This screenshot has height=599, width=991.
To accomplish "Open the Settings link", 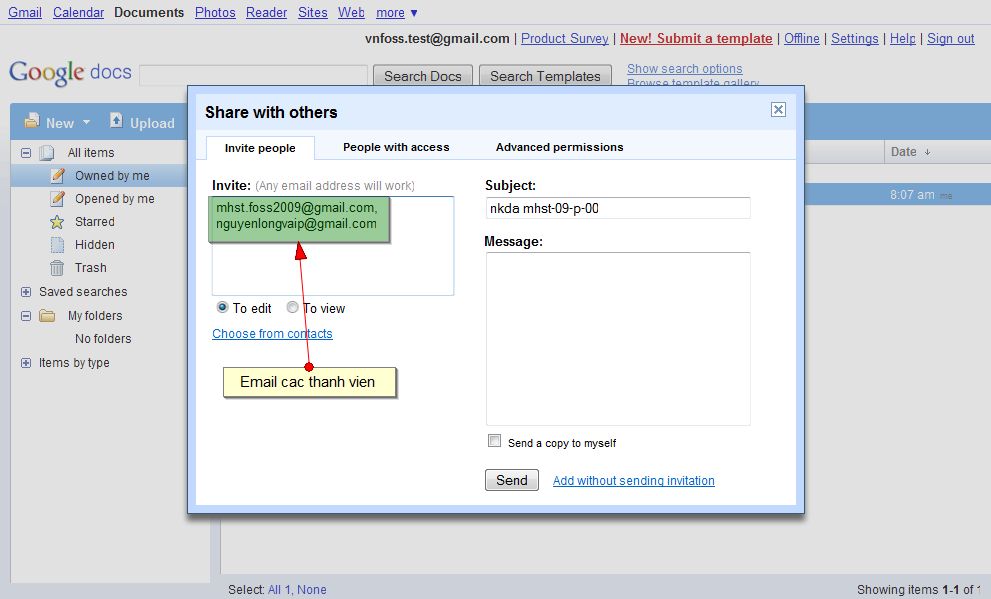I will 854,39.
